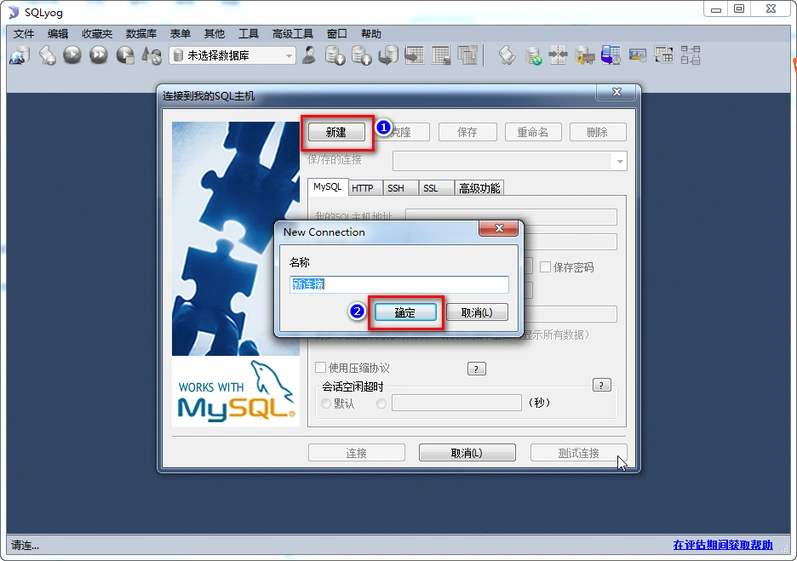This screenshot has height=561, width=797.
Task: Open the 工具 menu
Action: pyautogui.click(x=249, y=34)
